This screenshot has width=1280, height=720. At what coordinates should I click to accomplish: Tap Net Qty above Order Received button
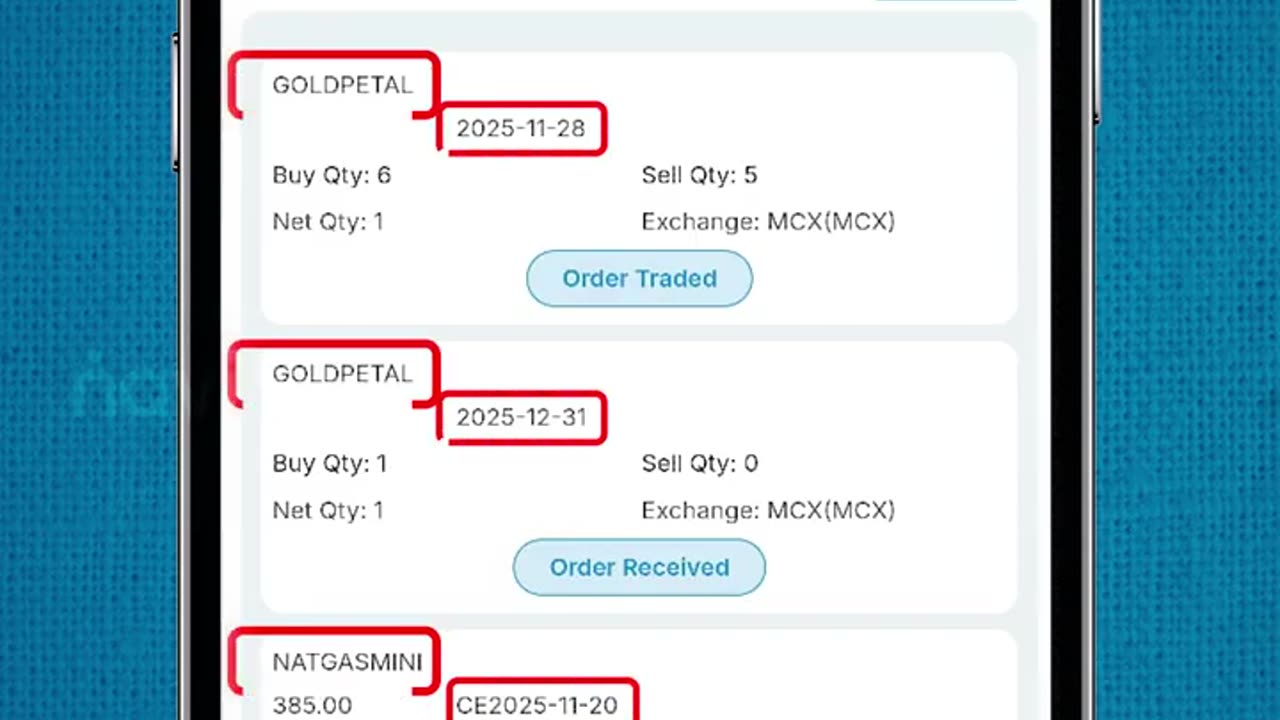tap(327, 510)
